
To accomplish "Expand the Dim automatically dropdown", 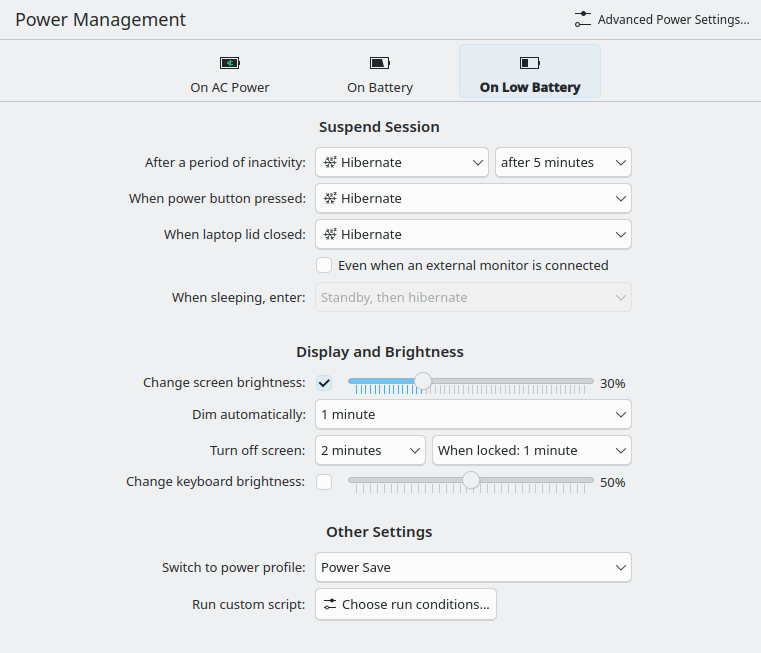I will (x=473, y=414).
